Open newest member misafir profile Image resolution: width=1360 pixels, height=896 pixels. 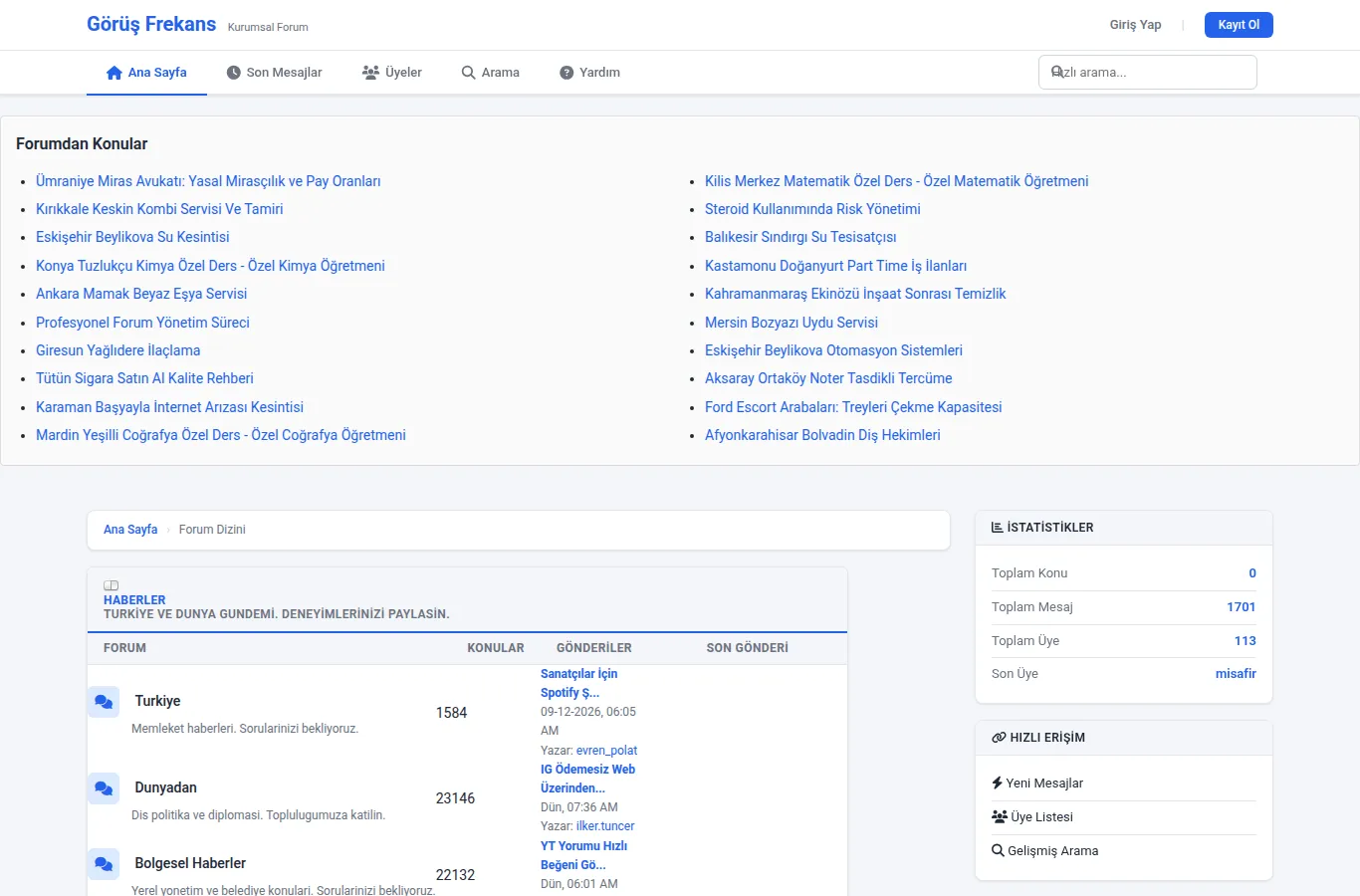pos(1236,674)
